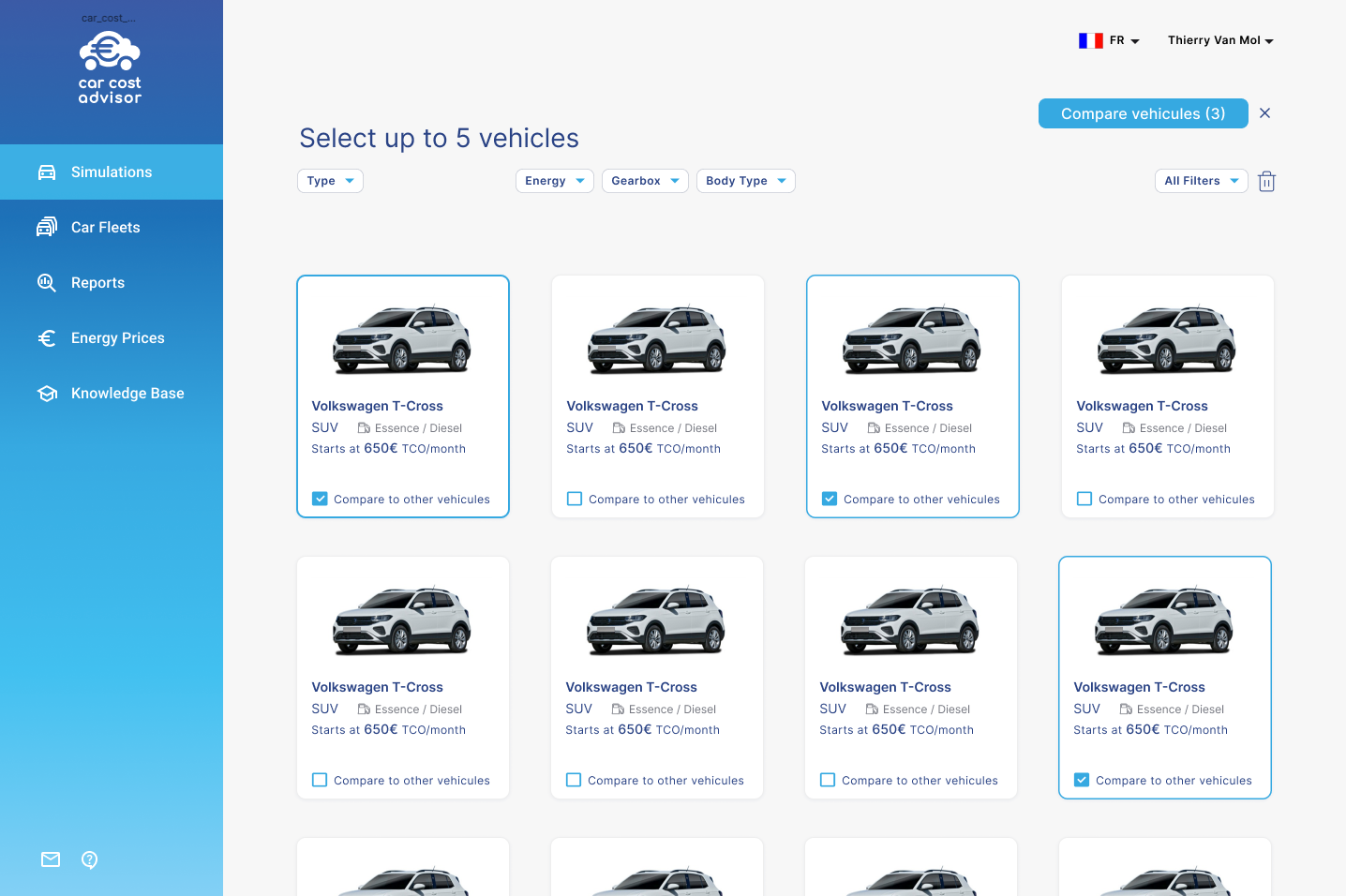
Task: Click the trash icon to clear filters
Action: pyautogui.click(x=1266, y=181)
